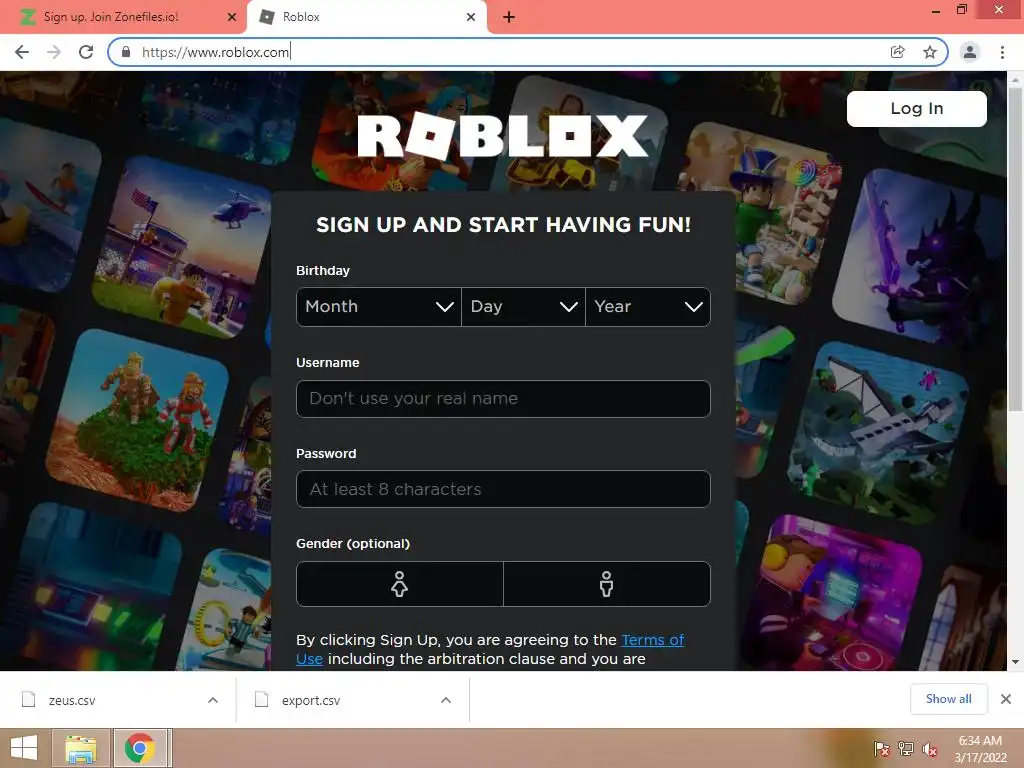Share this page using the share icon
The image size is (1024, 768).
[x=897, y=52]
